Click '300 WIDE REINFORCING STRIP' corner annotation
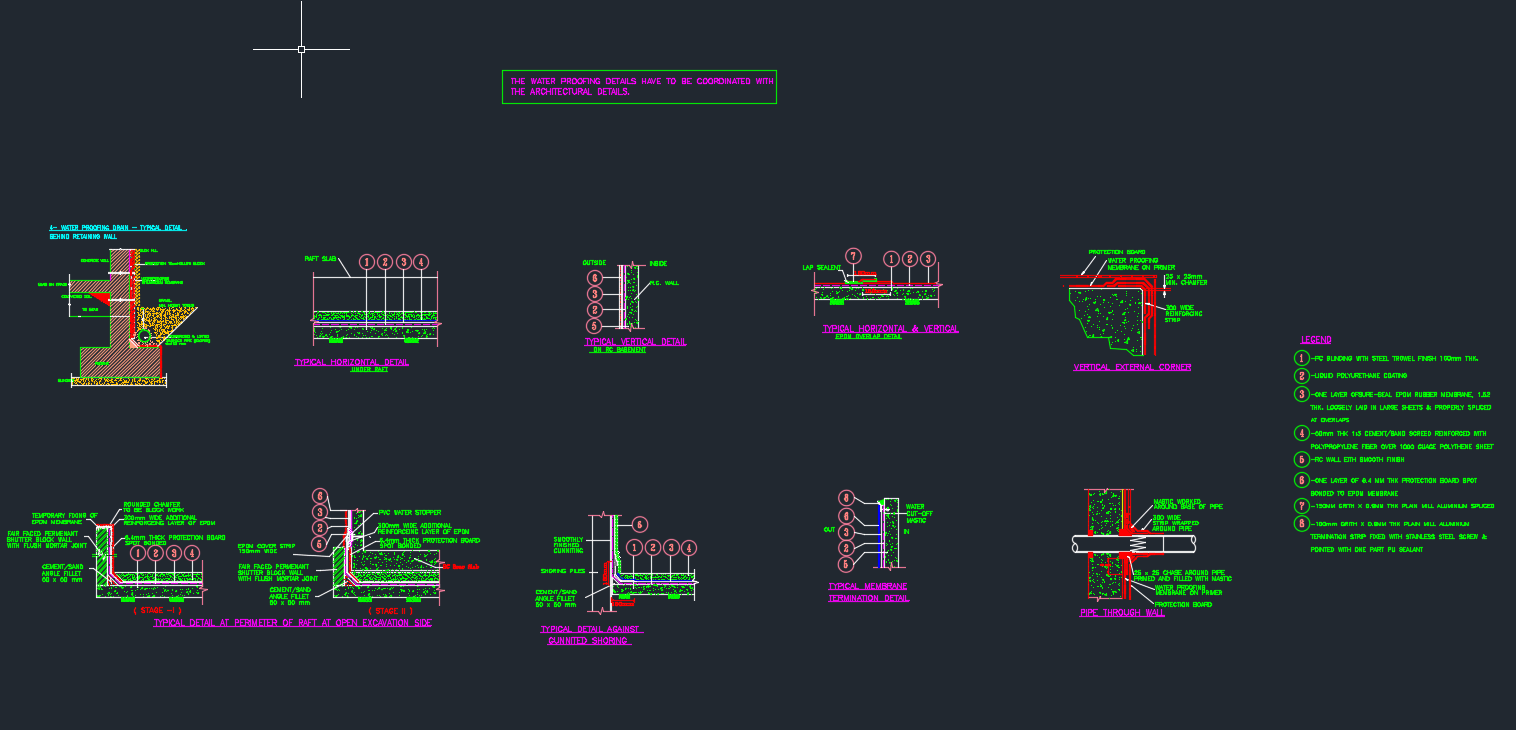Screen dimensions: 1516x730 click(x=1185, y=313)
